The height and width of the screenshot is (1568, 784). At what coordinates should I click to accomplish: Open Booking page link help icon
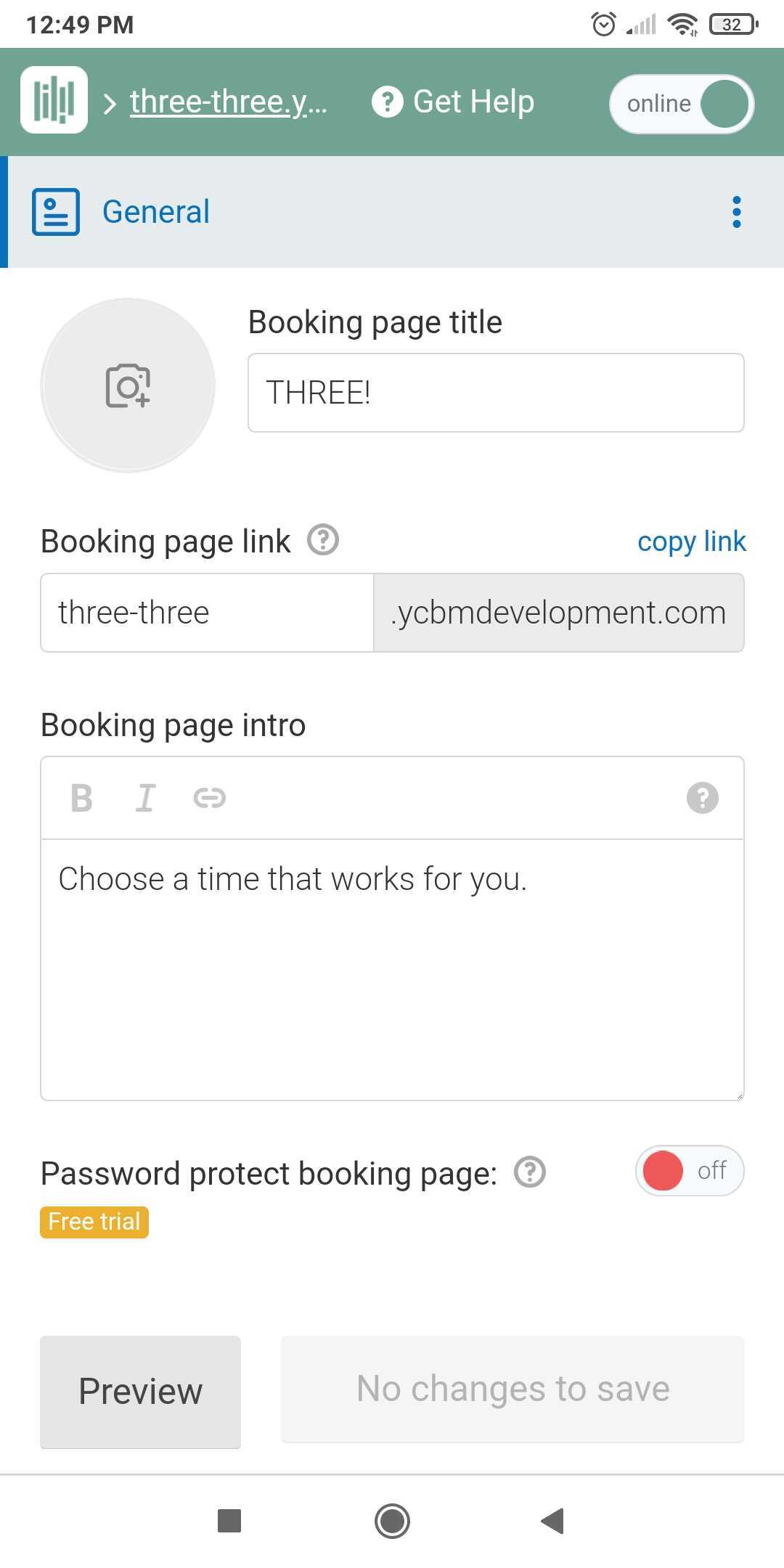323,540
